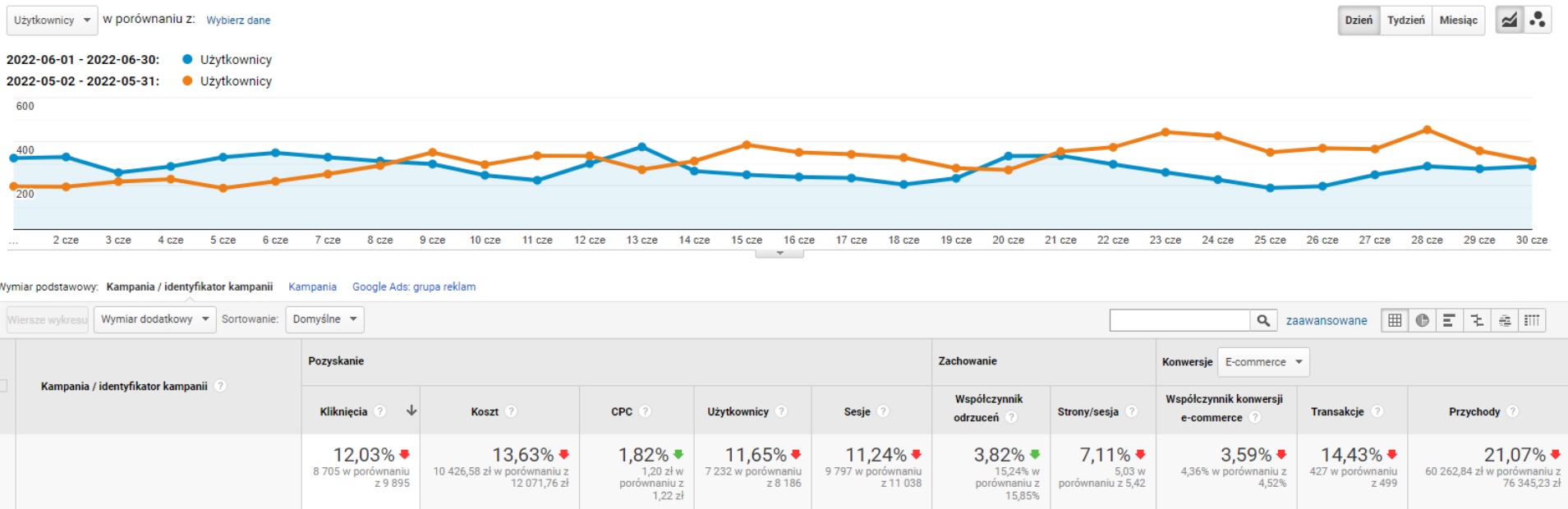Open help for Transakcje column
This screenshot has width=1568, height=509.
click(1377, 411)
